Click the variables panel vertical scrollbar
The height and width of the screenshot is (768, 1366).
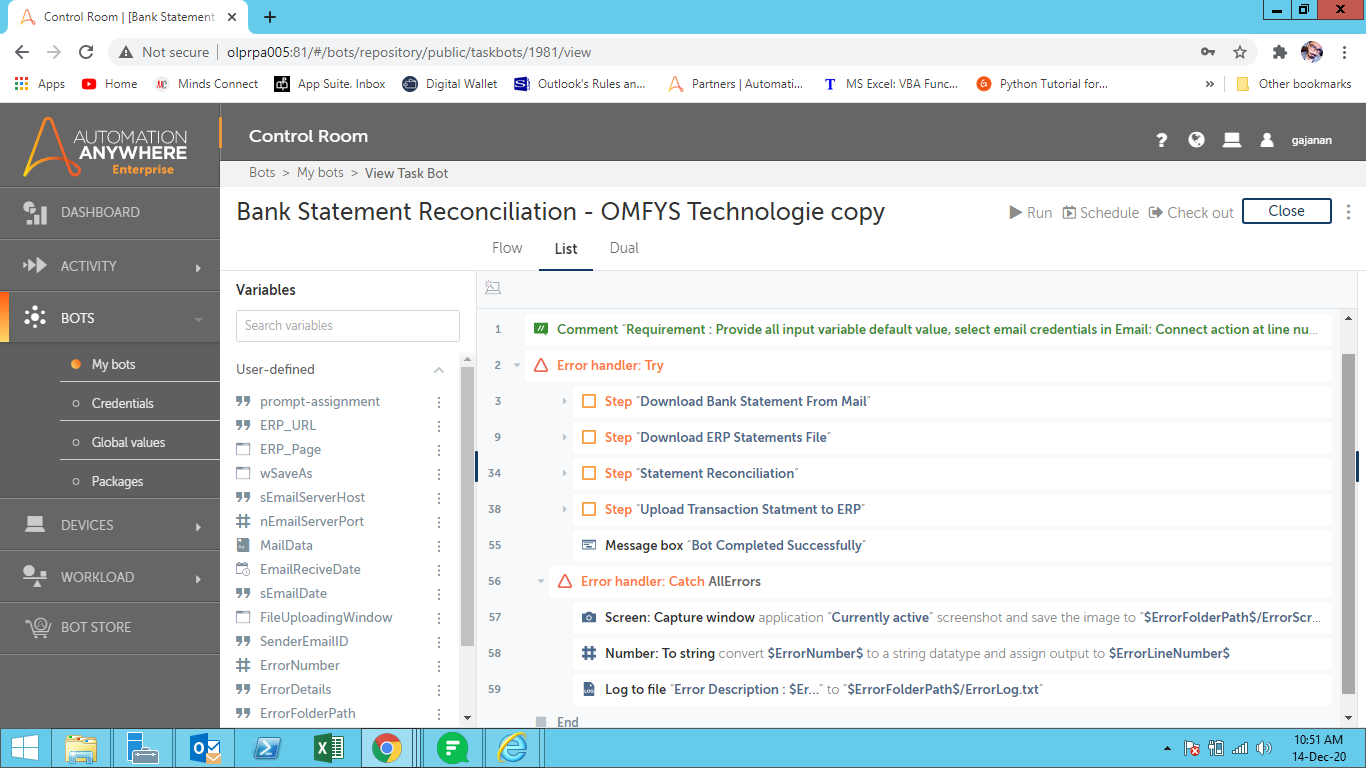(x=466, y=500)
